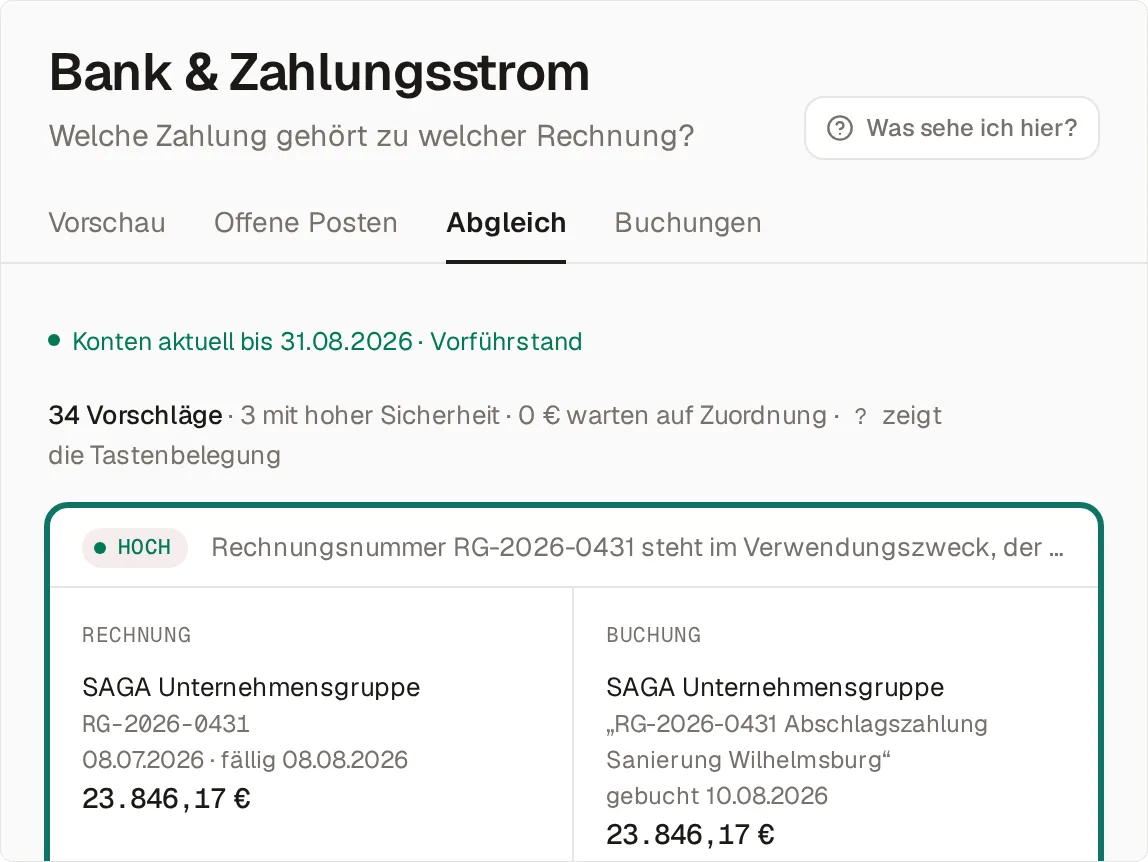This screenshot has width=1148, height=862.
Task: Go to the Buchungen tab
Action: click(687, 223)
